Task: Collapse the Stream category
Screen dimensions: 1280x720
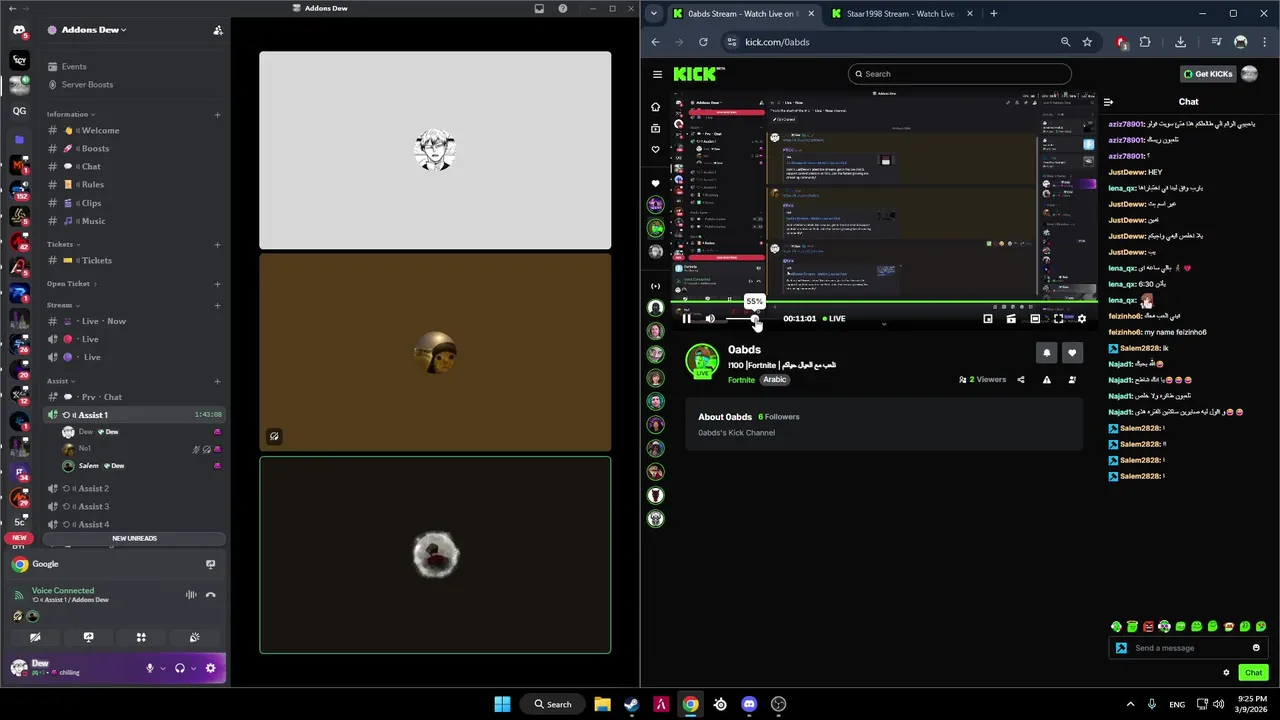Action: [62, 305]
